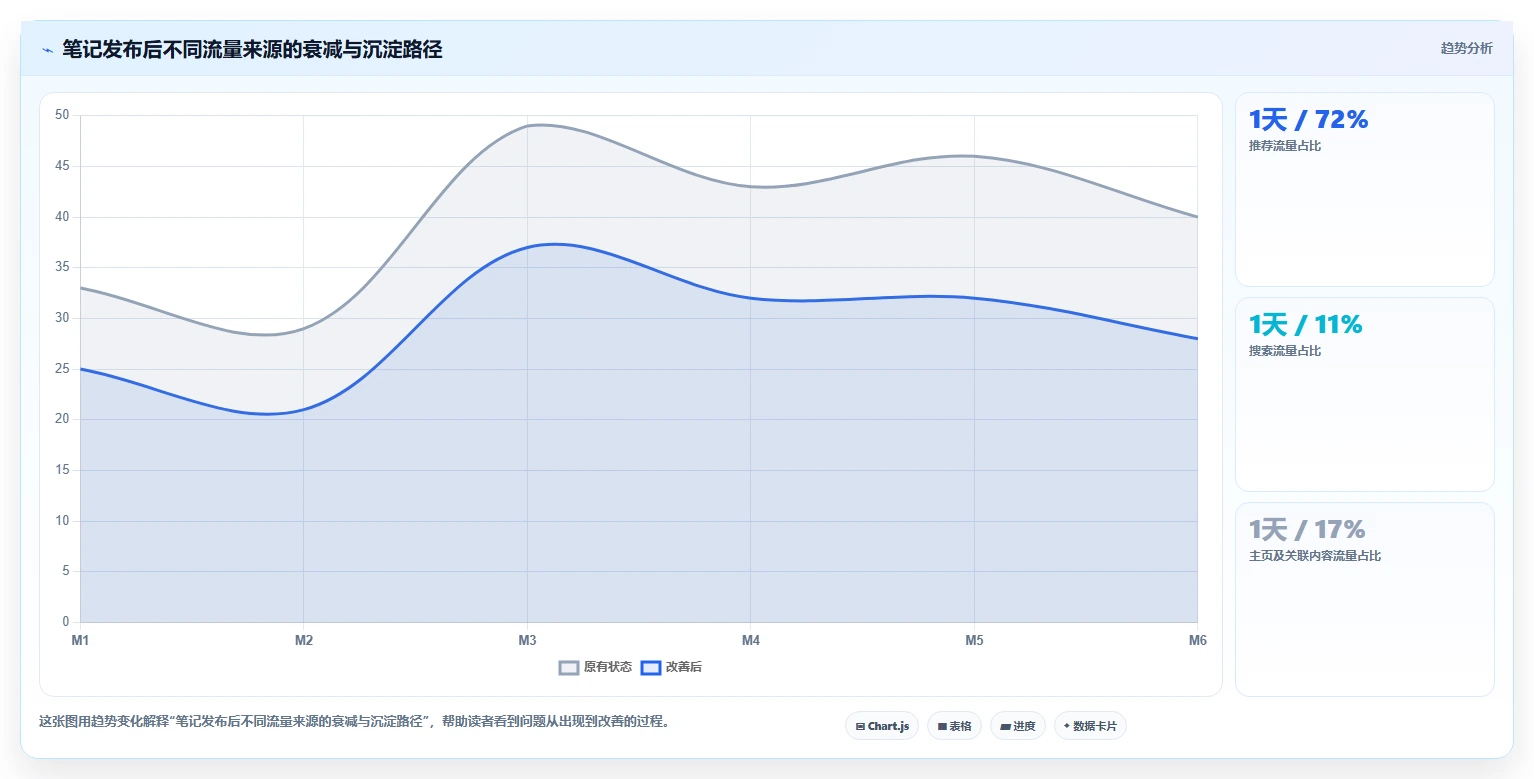Click the M5 label on the x-axis
The height and width of the screenshot is (779, 1534).
click(974, 641)
